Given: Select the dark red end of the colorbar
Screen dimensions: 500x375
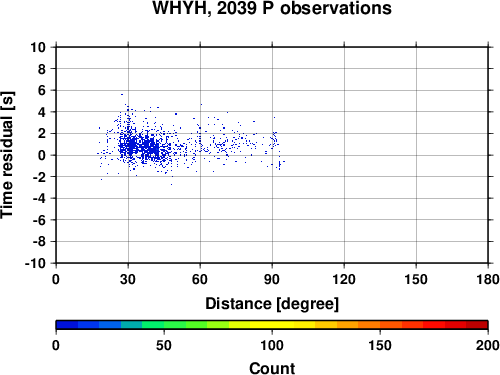Looking at the screenshot, I should 477,325.
